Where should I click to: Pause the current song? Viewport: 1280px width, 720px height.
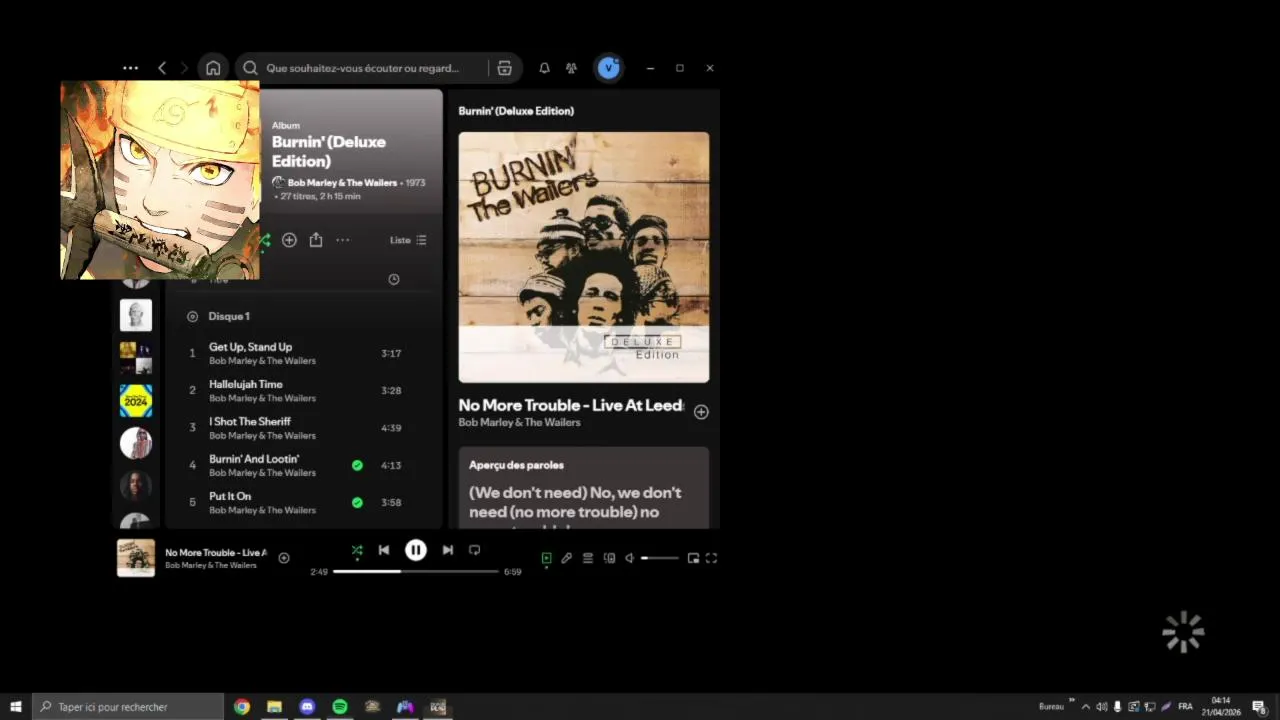click(x=416, y=550)
